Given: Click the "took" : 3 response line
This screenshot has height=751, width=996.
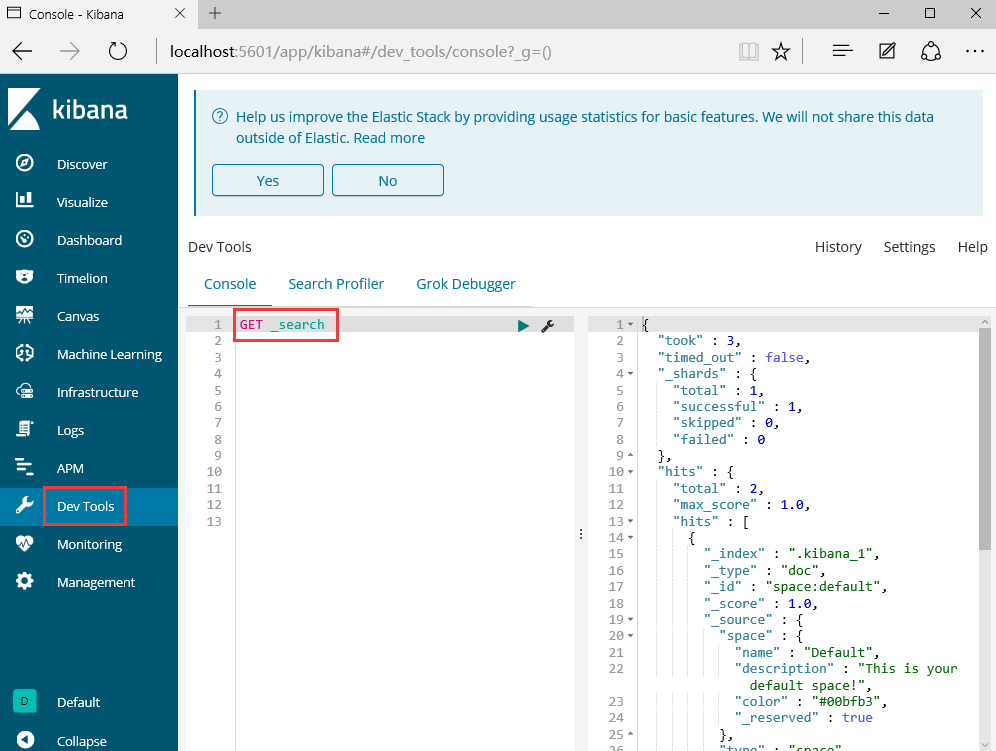Looking at the screenshot, I should [x=699, y=341].
